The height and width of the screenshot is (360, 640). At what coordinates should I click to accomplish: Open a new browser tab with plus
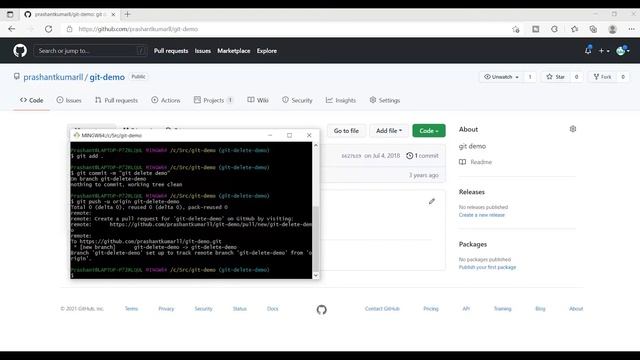tap(127, 14)
